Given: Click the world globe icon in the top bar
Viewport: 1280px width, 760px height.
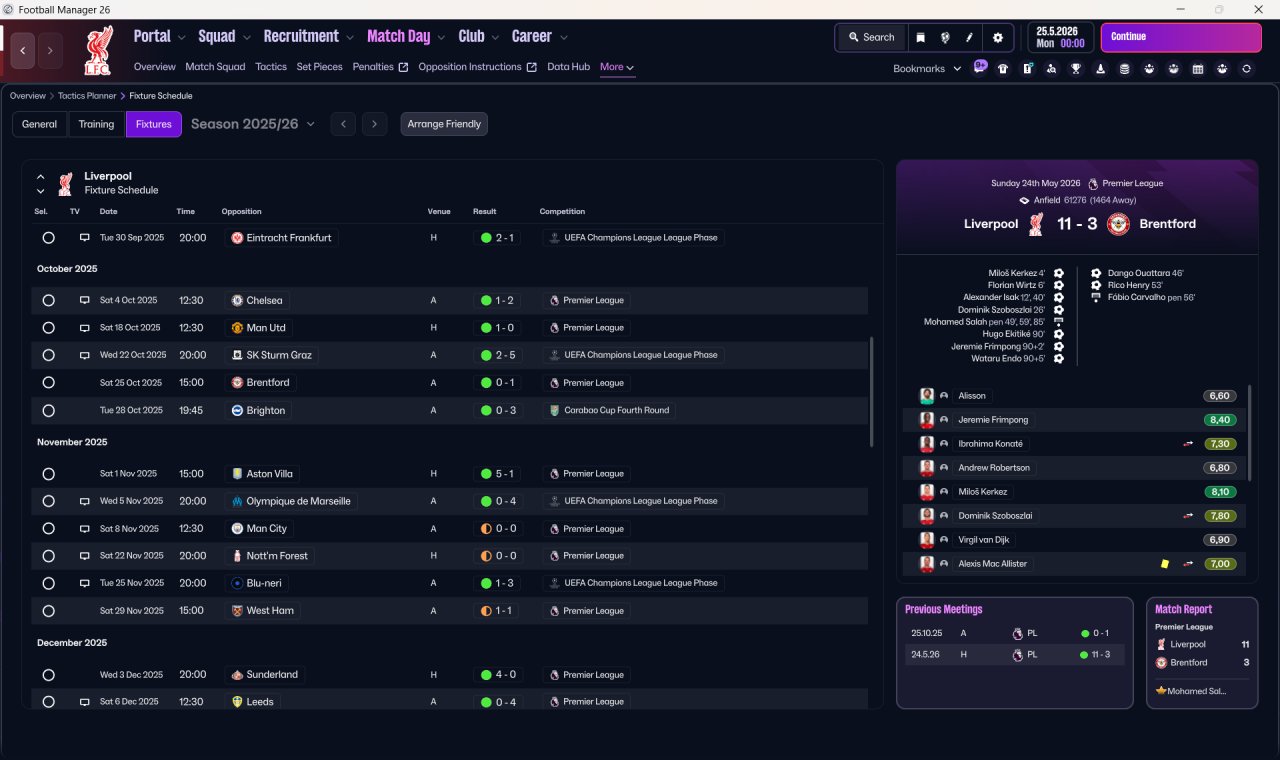Looking at the screenshot, I should tap(945, 37).
